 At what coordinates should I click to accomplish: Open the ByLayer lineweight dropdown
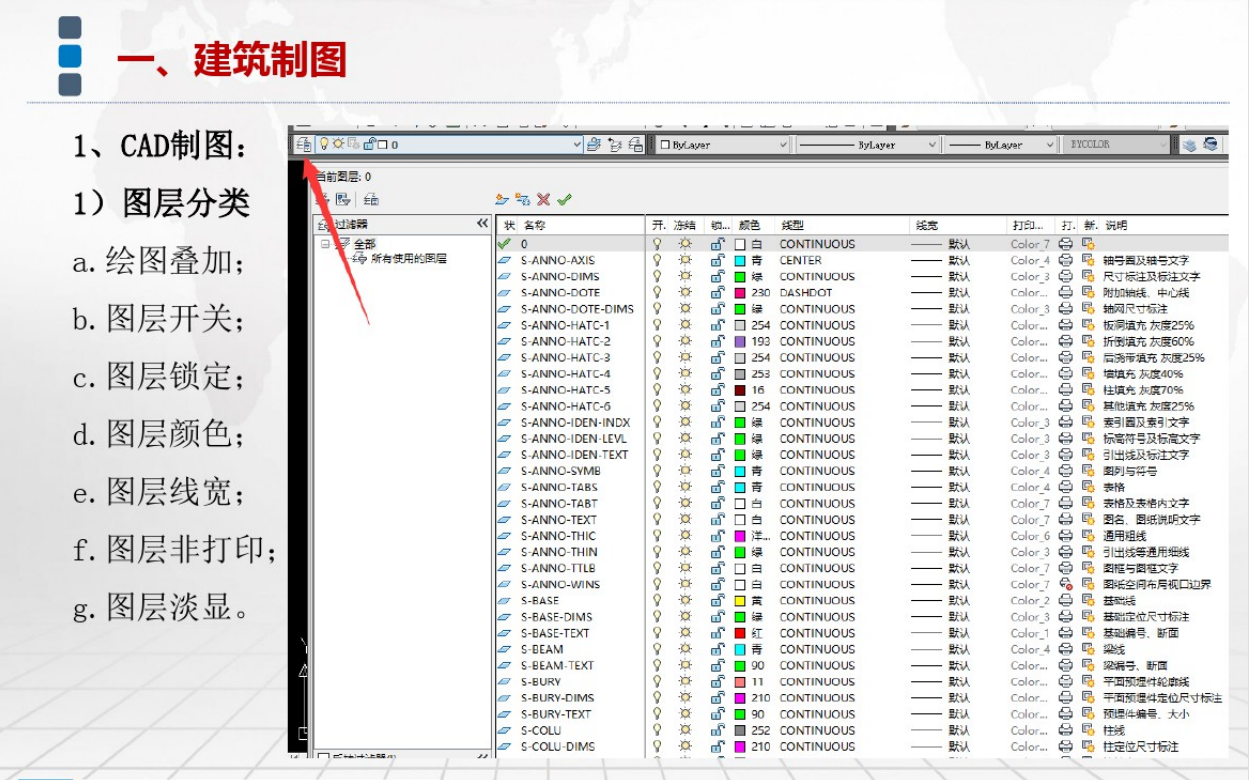pyautogui.click(x=1050, y=145)
